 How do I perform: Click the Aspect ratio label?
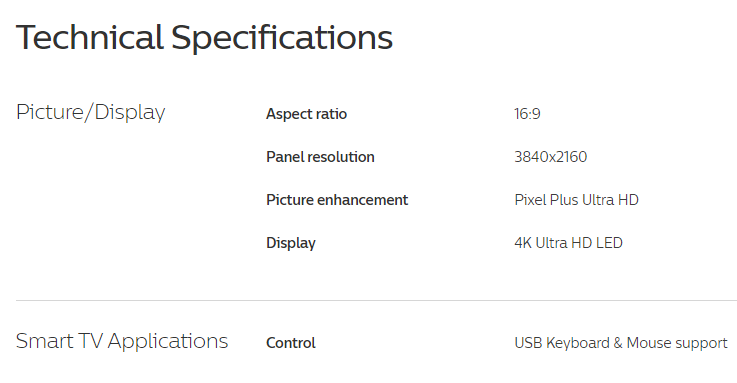306,114
